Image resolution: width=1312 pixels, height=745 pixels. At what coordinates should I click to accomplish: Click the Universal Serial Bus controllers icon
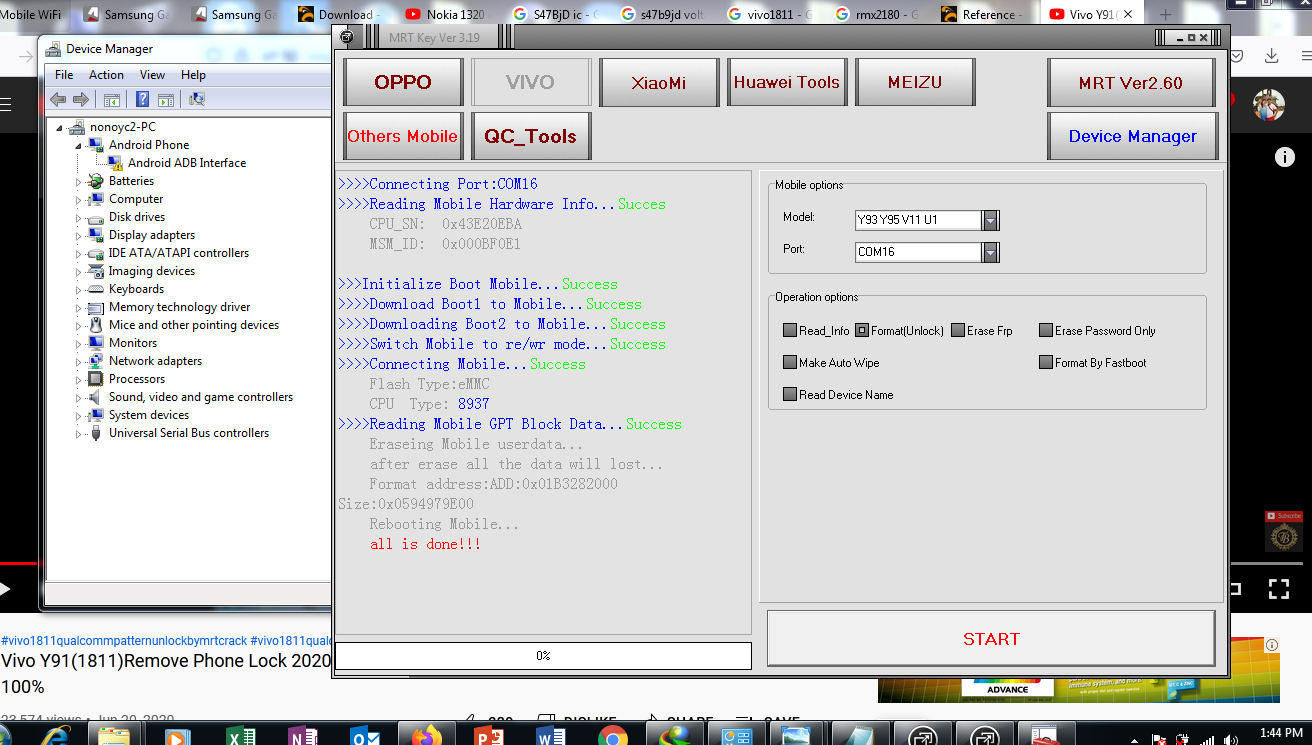click(x=96, y=433)
